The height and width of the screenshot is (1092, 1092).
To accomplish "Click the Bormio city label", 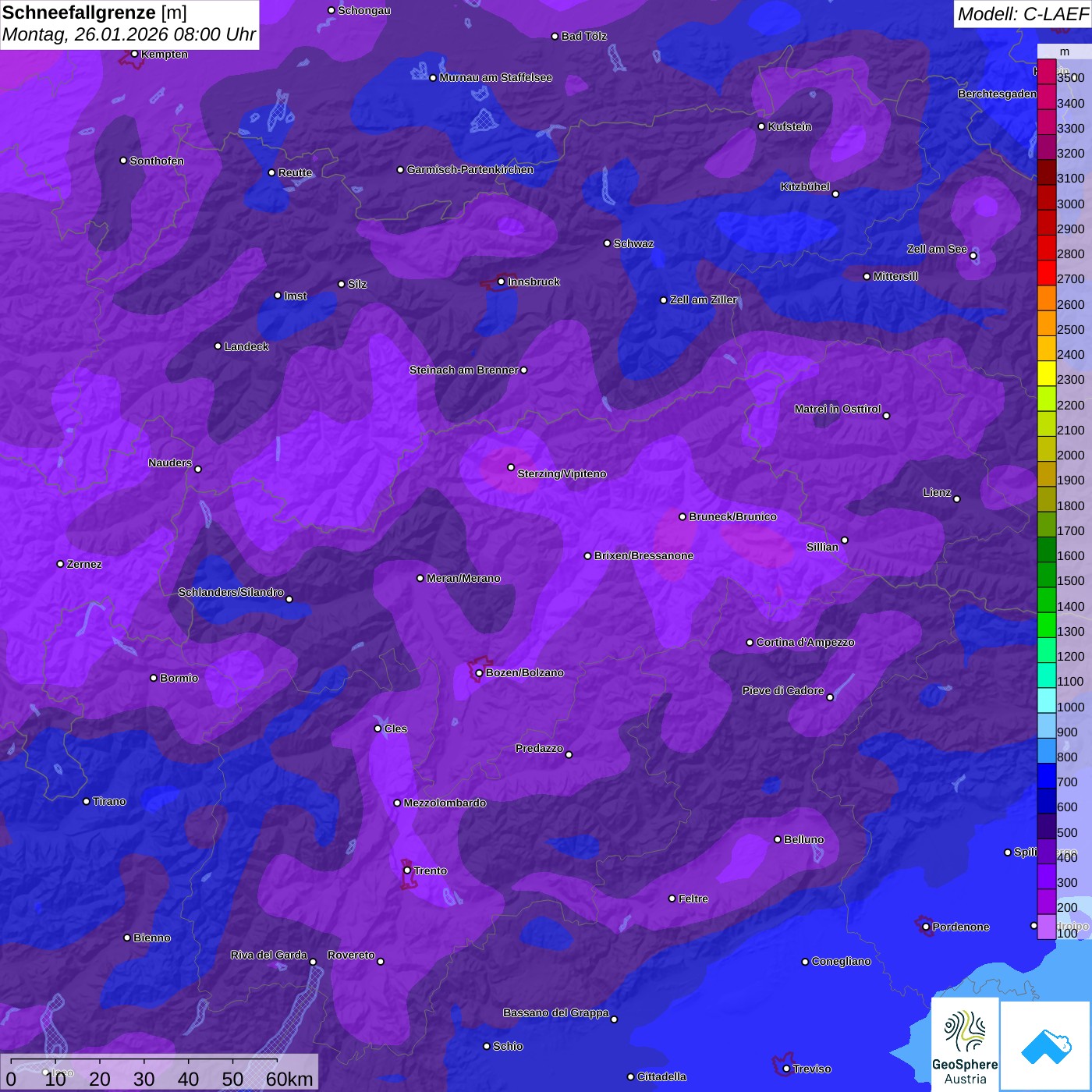I will [179, 678].
